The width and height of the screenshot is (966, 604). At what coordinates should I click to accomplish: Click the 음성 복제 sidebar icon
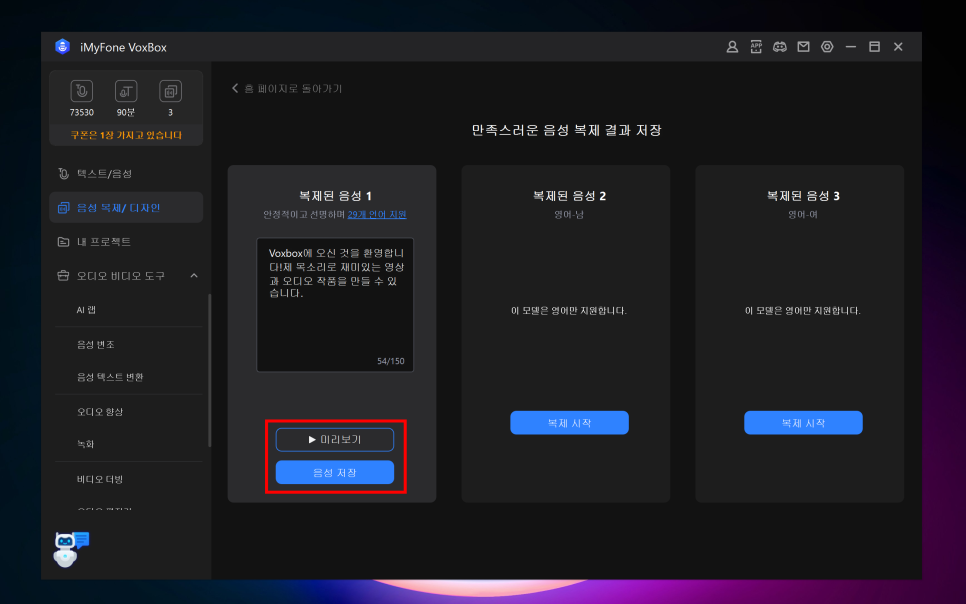63,208
